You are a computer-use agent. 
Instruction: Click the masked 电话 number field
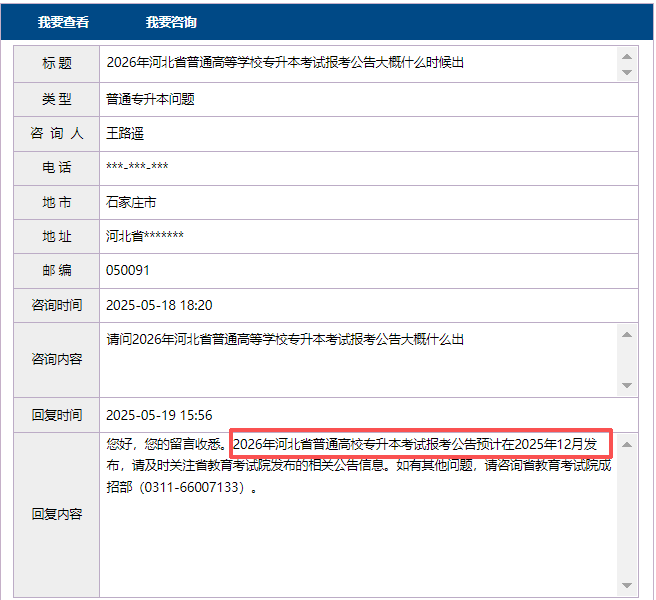point(137,168)
